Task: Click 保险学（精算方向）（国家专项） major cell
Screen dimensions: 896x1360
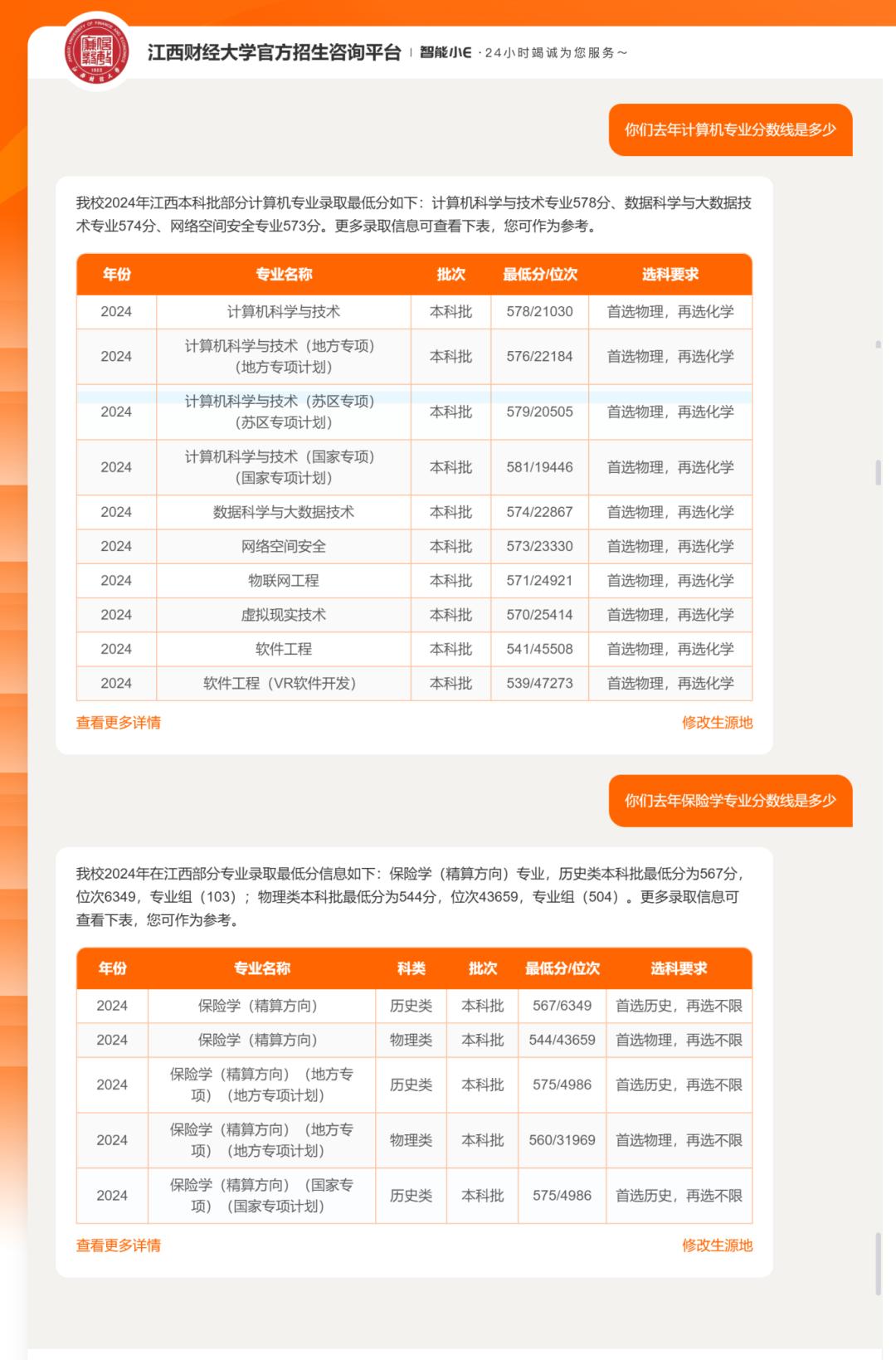Action: click(x=261, y=1196)
